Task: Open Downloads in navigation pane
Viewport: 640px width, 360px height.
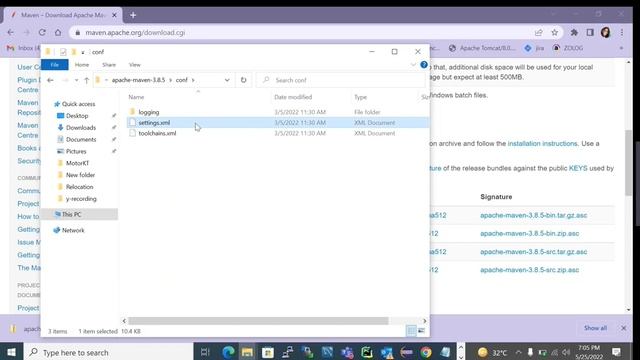Action: pyautogui.click(x=81, y=128)
